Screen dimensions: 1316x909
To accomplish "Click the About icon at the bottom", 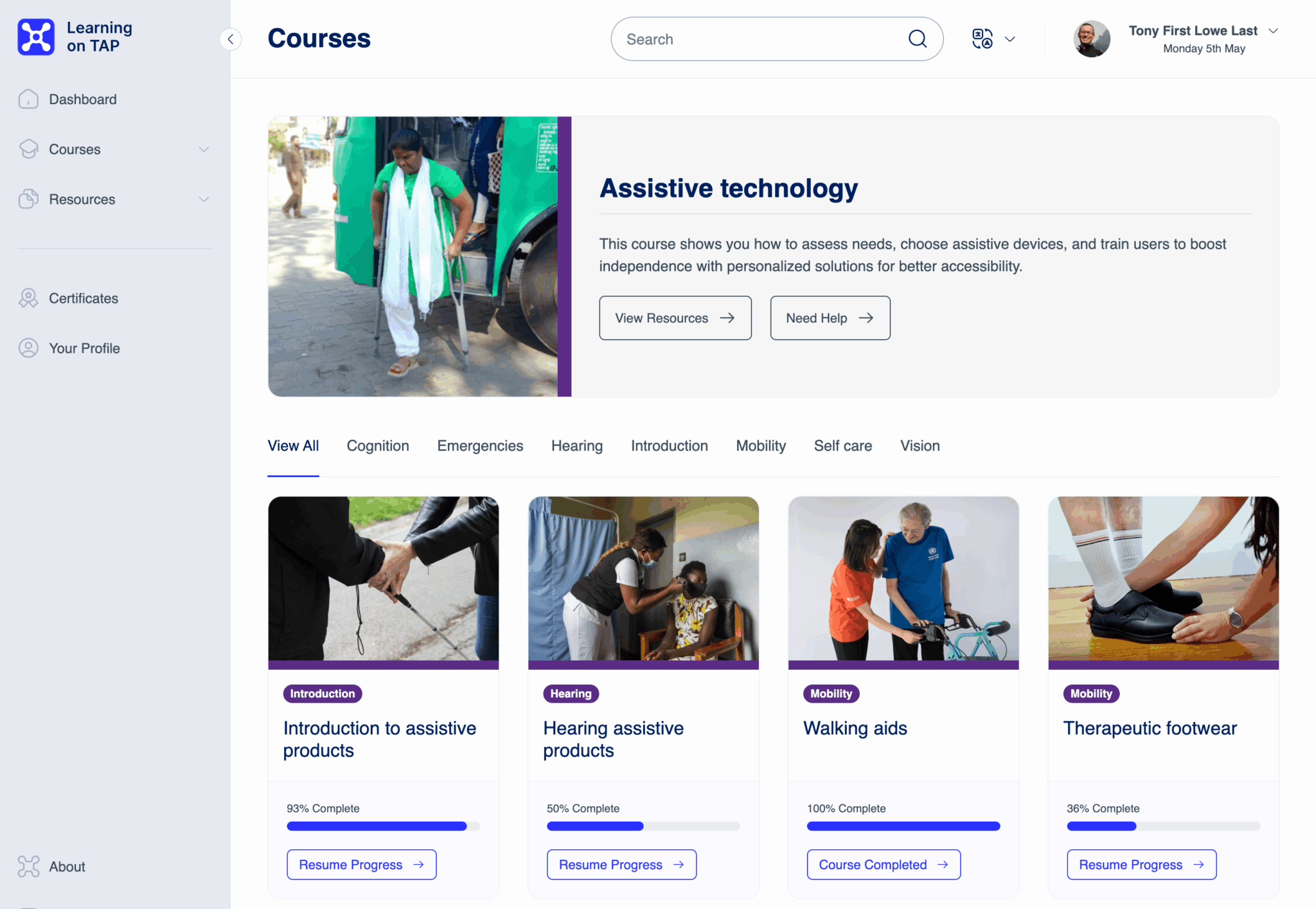I will coord(28,867).
